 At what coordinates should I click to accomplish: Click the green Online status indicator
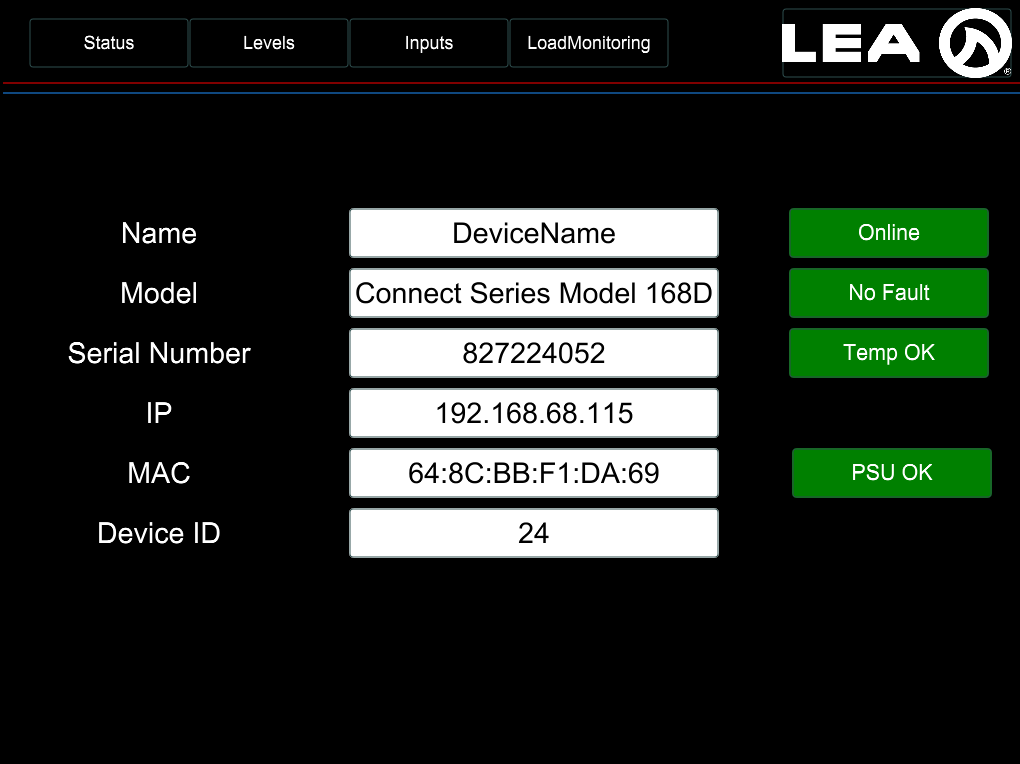click(889, 233)
